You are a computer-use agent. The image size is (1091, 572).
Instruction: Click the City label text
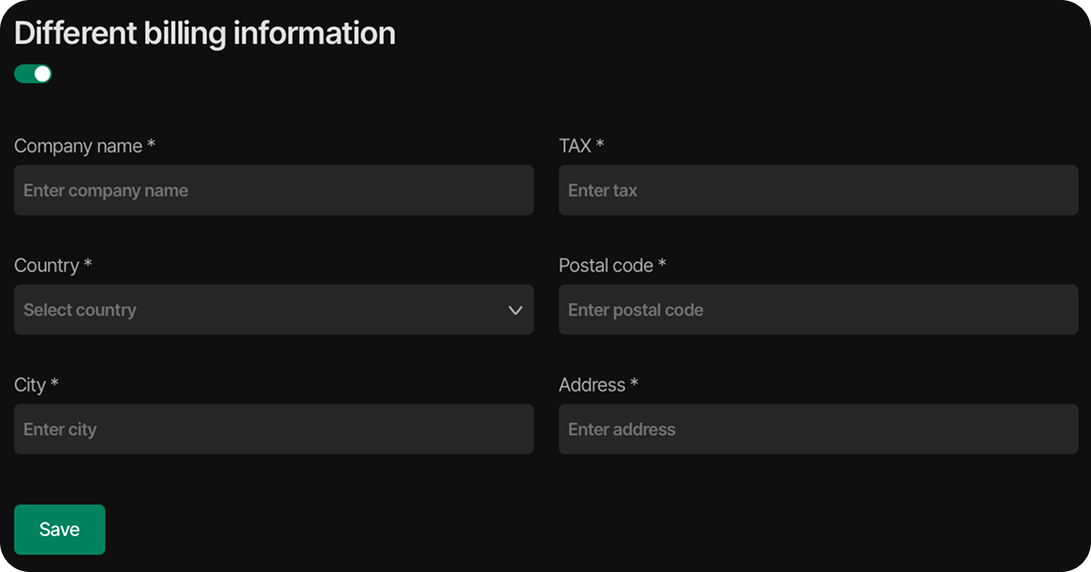point(30,385)
